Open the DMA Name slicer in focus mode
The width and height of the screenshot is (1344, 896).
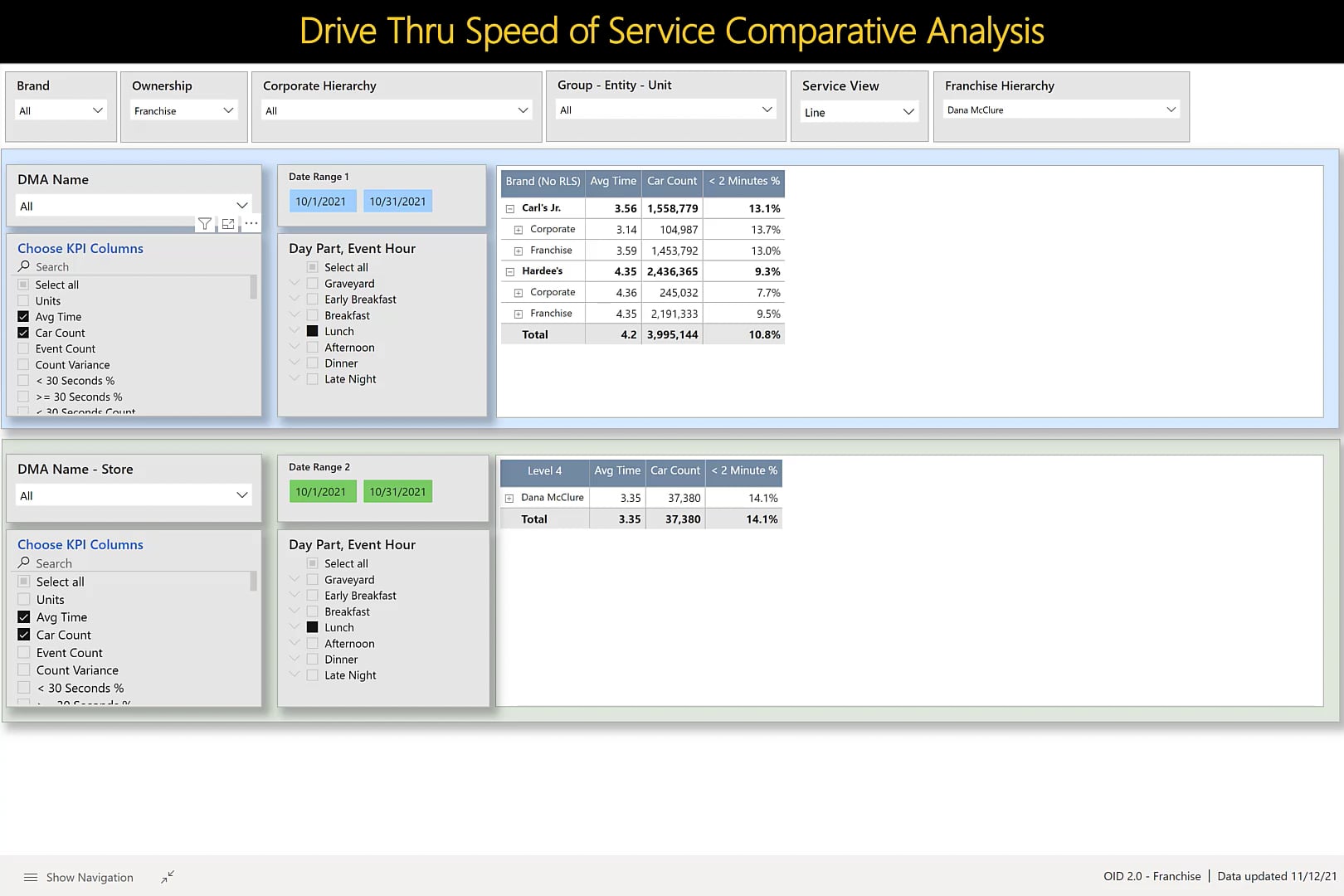coord(227,223)
